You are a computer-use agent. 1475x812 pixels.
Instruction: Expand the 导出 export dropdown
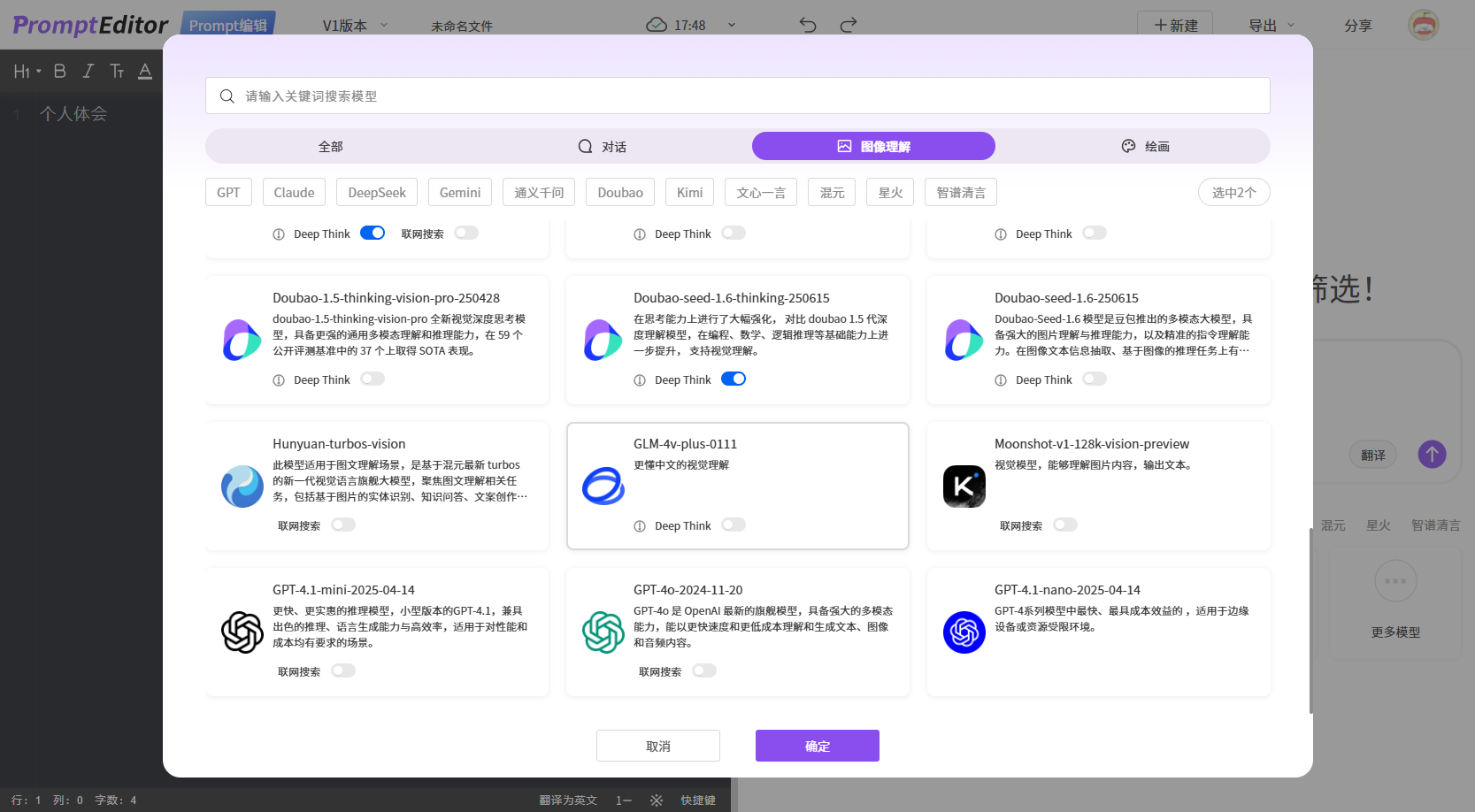tap(1271, 26)
